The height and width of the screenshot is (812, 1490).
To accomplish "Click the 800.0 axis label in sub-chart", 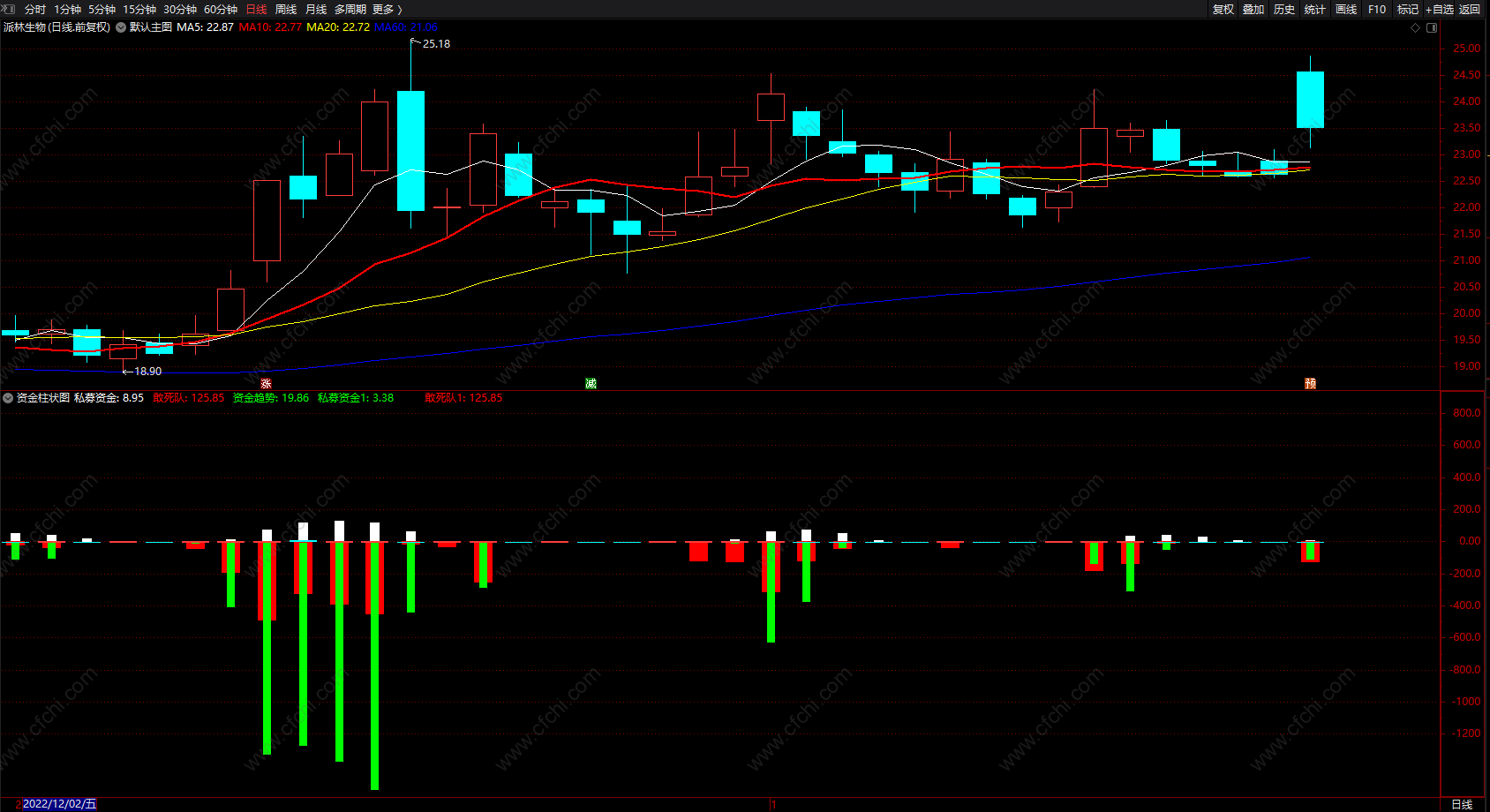I will 1467,413.
